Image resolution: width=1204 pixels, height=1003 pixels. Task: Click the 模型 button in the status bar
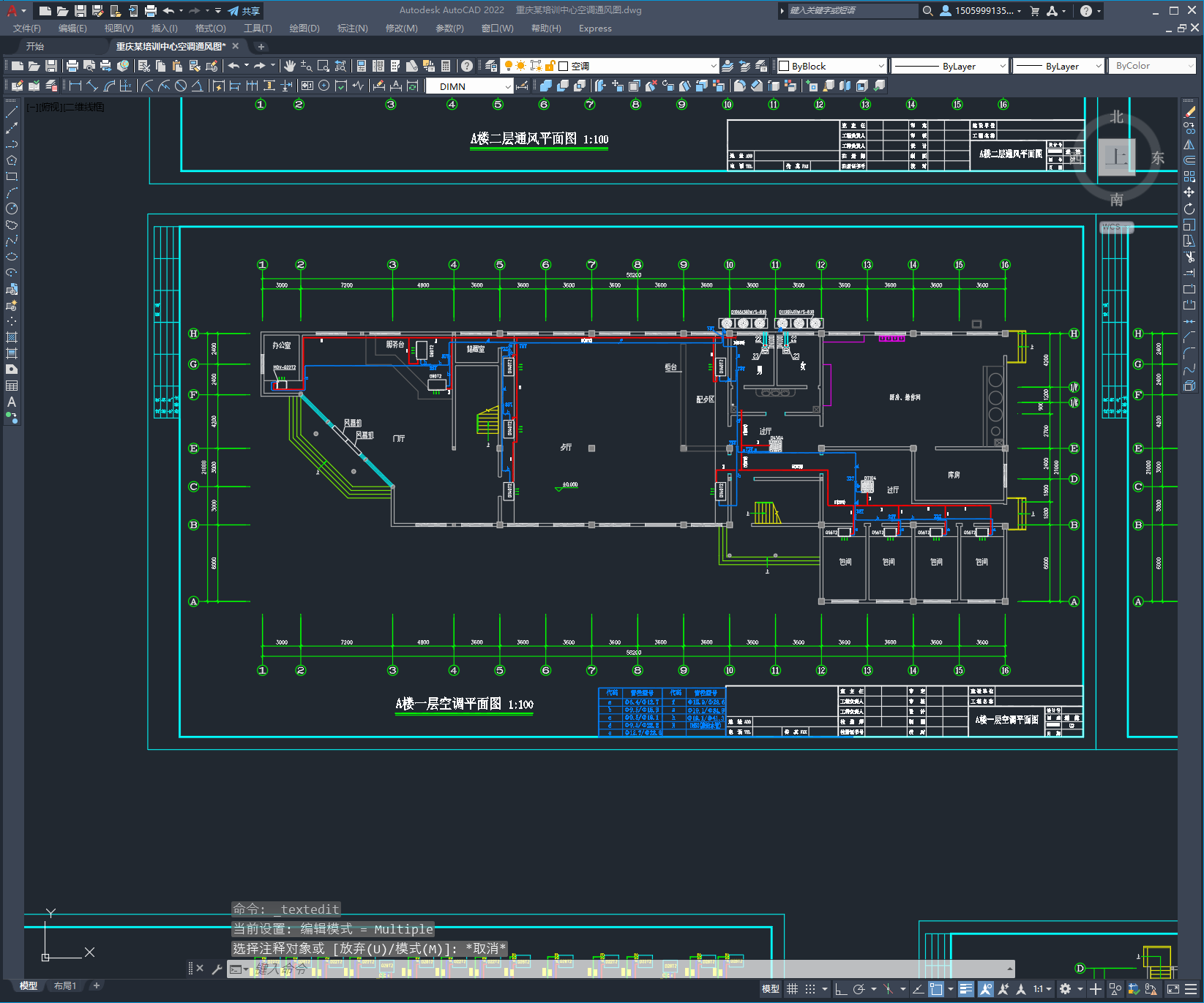point(770,989)
